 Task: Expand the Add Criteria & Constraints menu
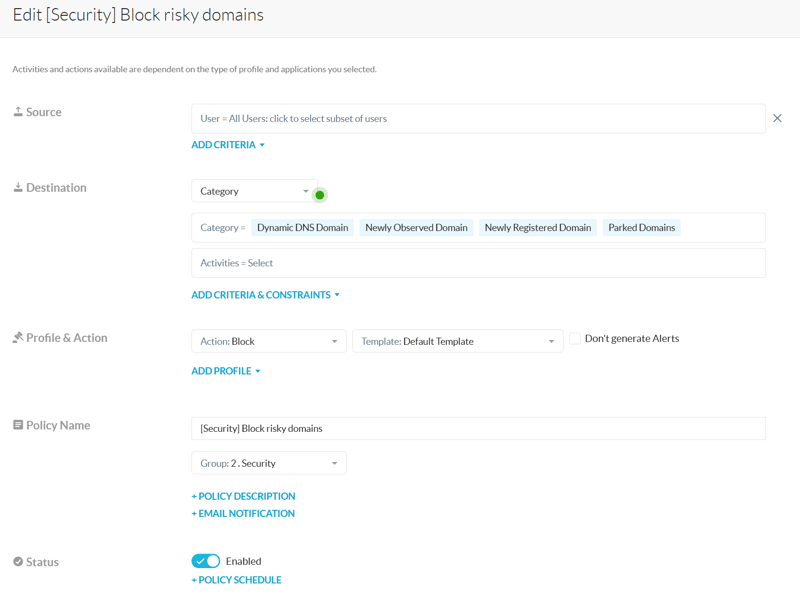265,295
